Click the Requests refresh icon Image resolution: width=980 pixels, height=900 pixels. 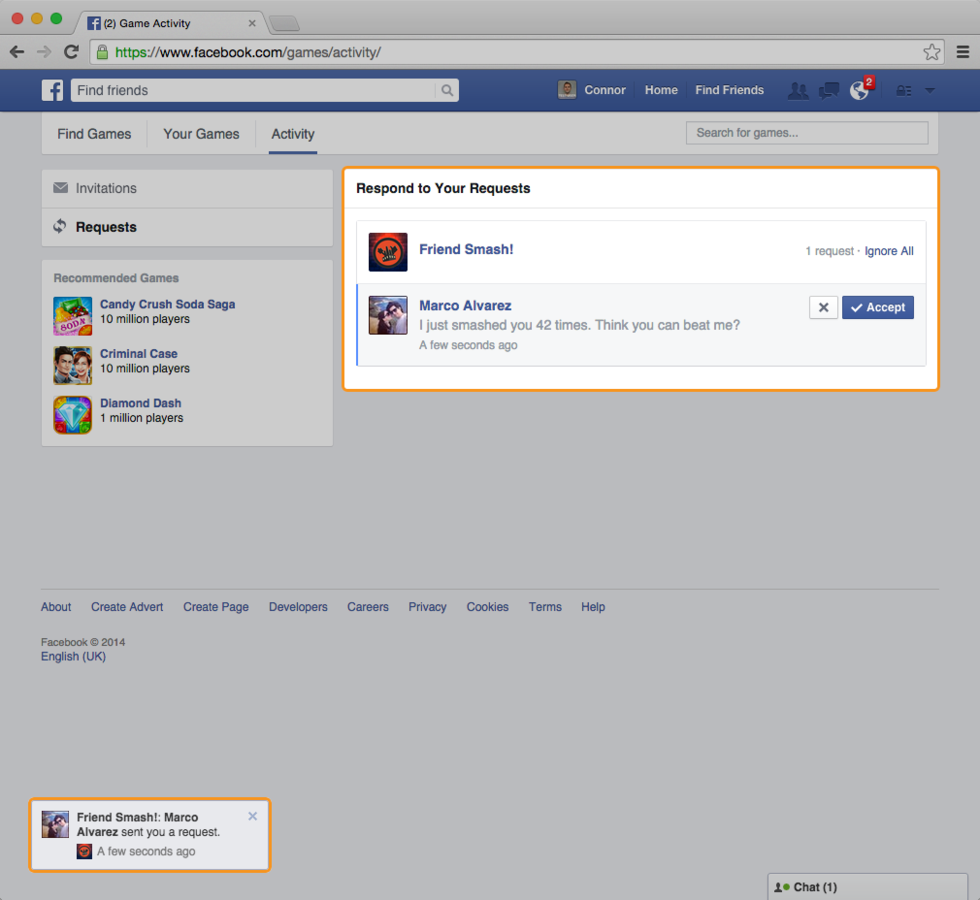click(60, 226)
